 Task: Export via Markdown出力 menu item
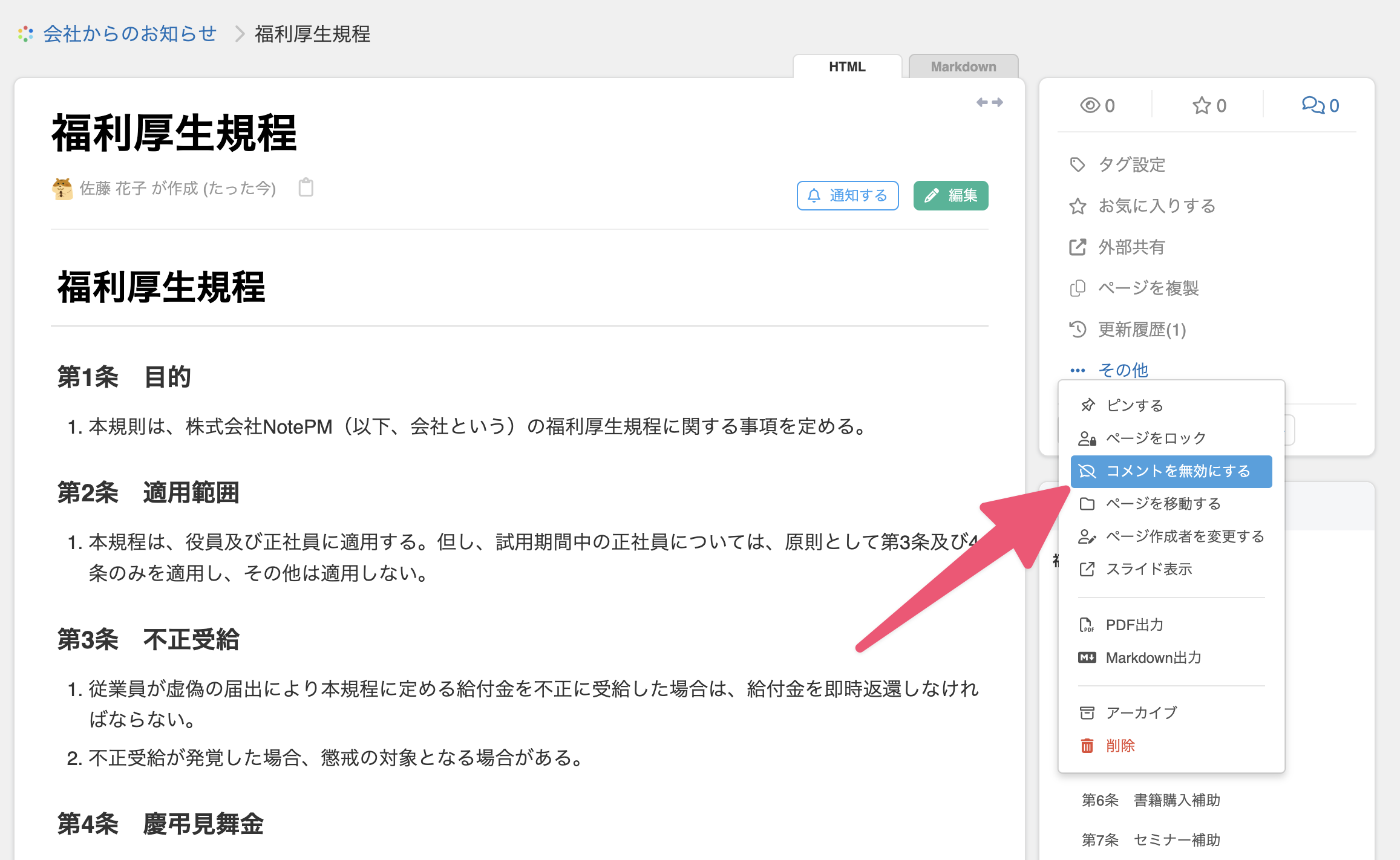[1171, 657]
